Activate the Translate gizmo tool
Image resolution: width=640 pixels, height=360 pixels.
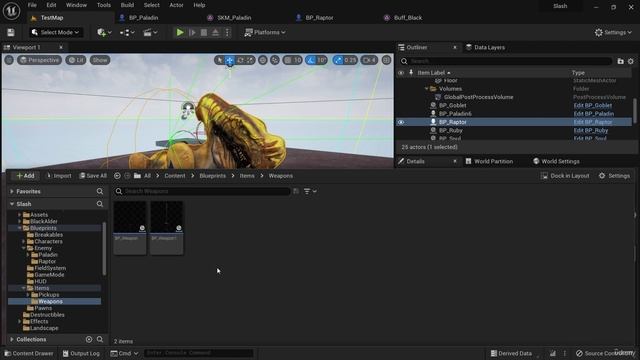(230, 60)
